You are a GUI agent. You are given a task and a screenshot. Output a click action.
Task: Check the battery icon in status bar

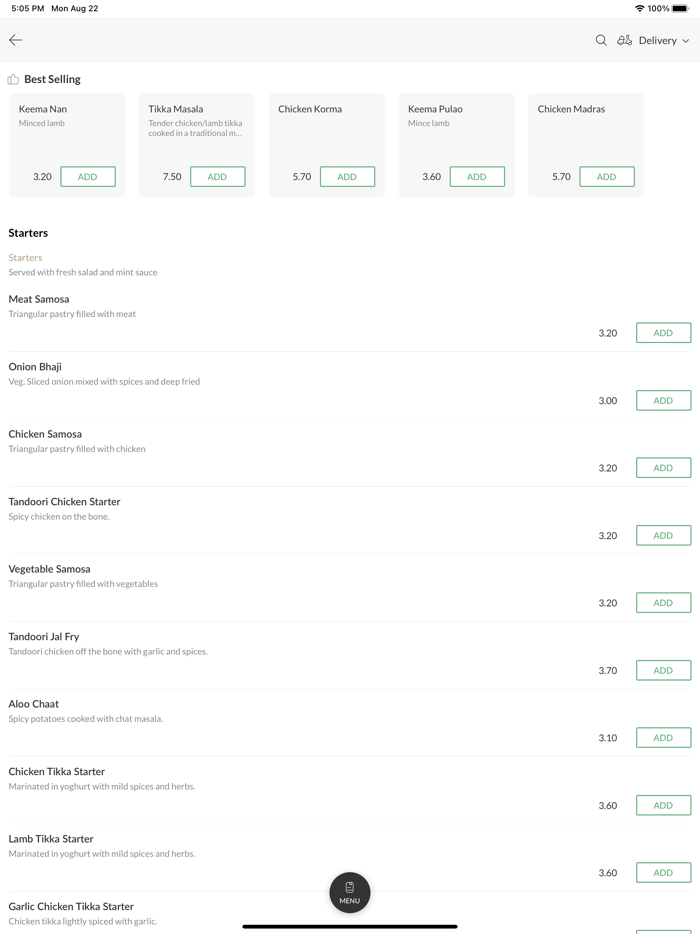coord(681,8)
